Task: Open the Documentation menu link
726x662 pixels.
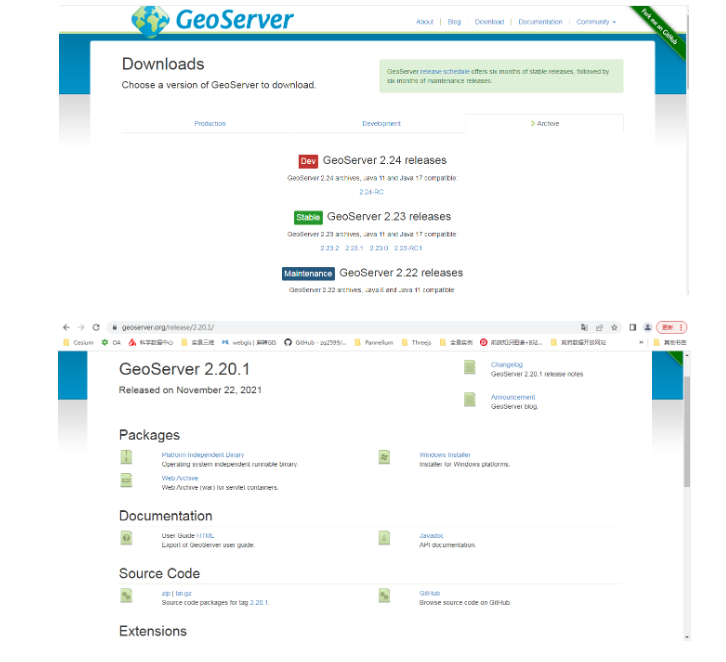Action: (540, 22)
